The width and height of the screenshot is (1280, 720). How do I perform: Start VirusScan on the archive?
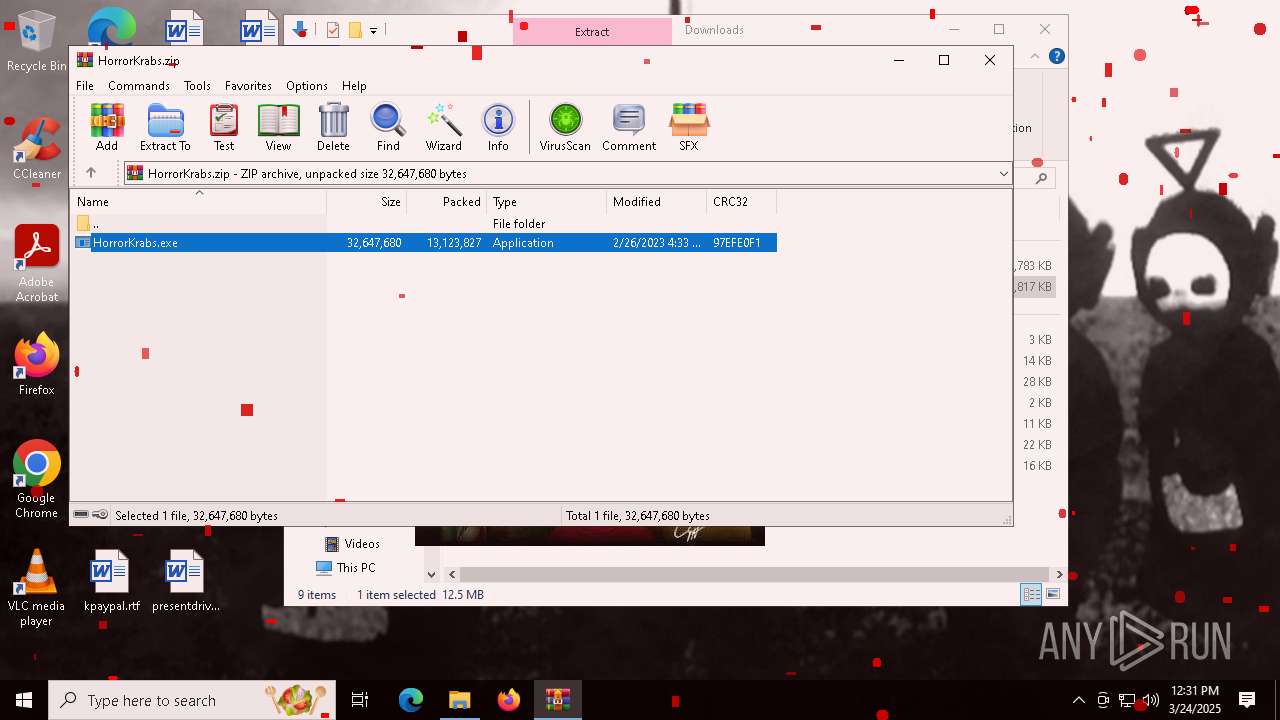[x=565, y=127]
